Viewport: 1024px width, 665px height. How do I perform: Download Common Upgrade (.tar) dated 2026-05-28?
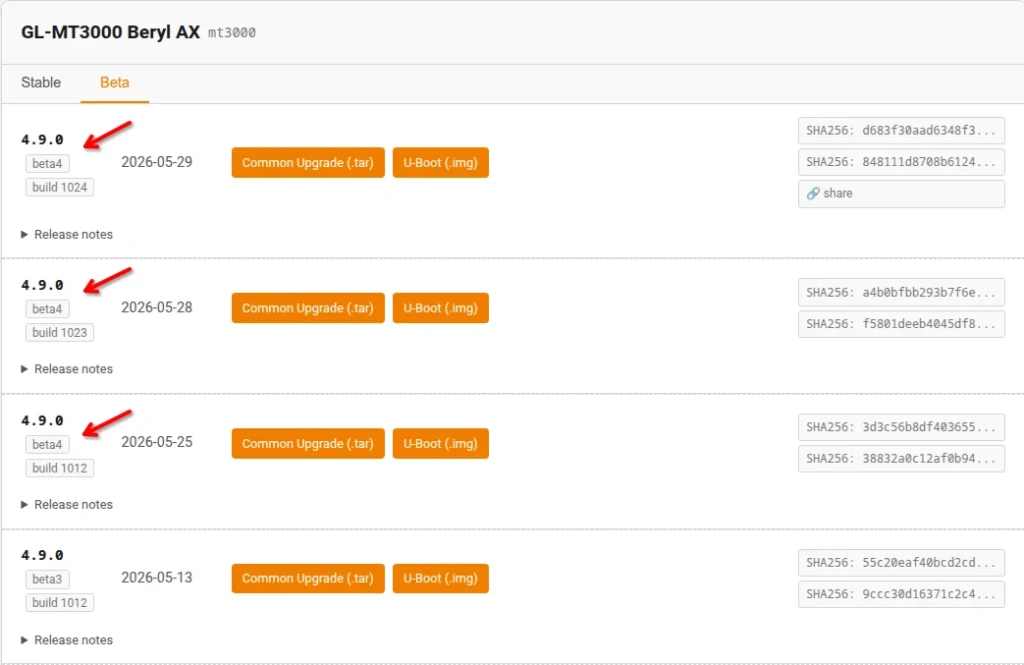pyautogui.click(x=308, y=308)
